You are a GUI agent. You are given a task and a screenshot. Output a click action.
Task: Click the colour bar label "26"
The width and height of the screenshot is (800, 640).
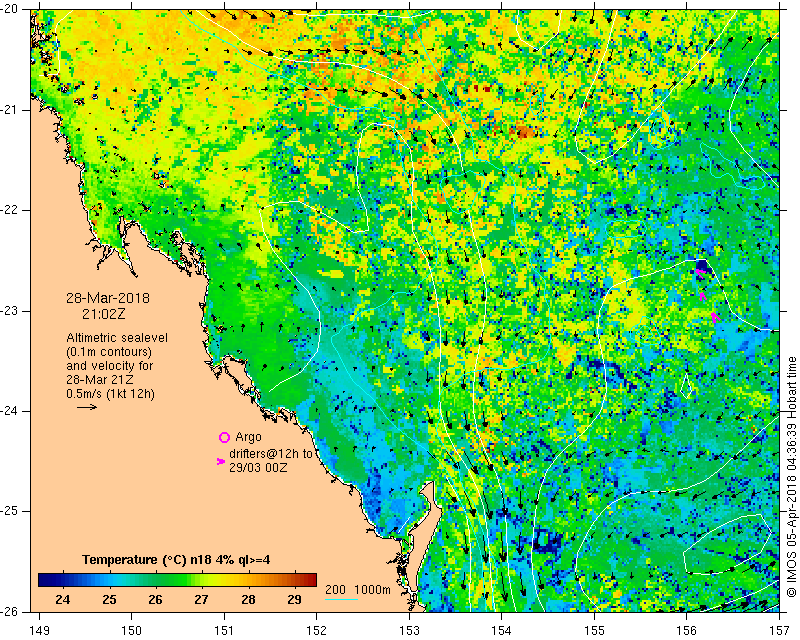coord(156,599)
